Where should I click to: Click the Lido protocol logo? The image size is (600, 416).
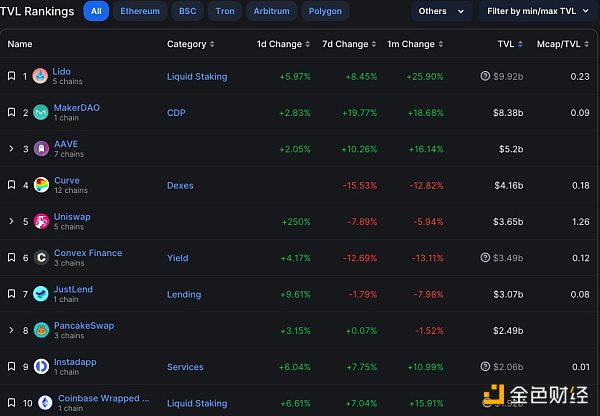coord(40,76)
